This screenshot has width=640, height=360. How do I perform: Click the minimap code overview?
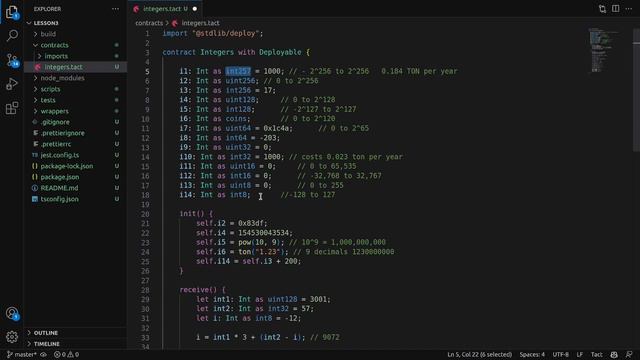pos(604,50)
